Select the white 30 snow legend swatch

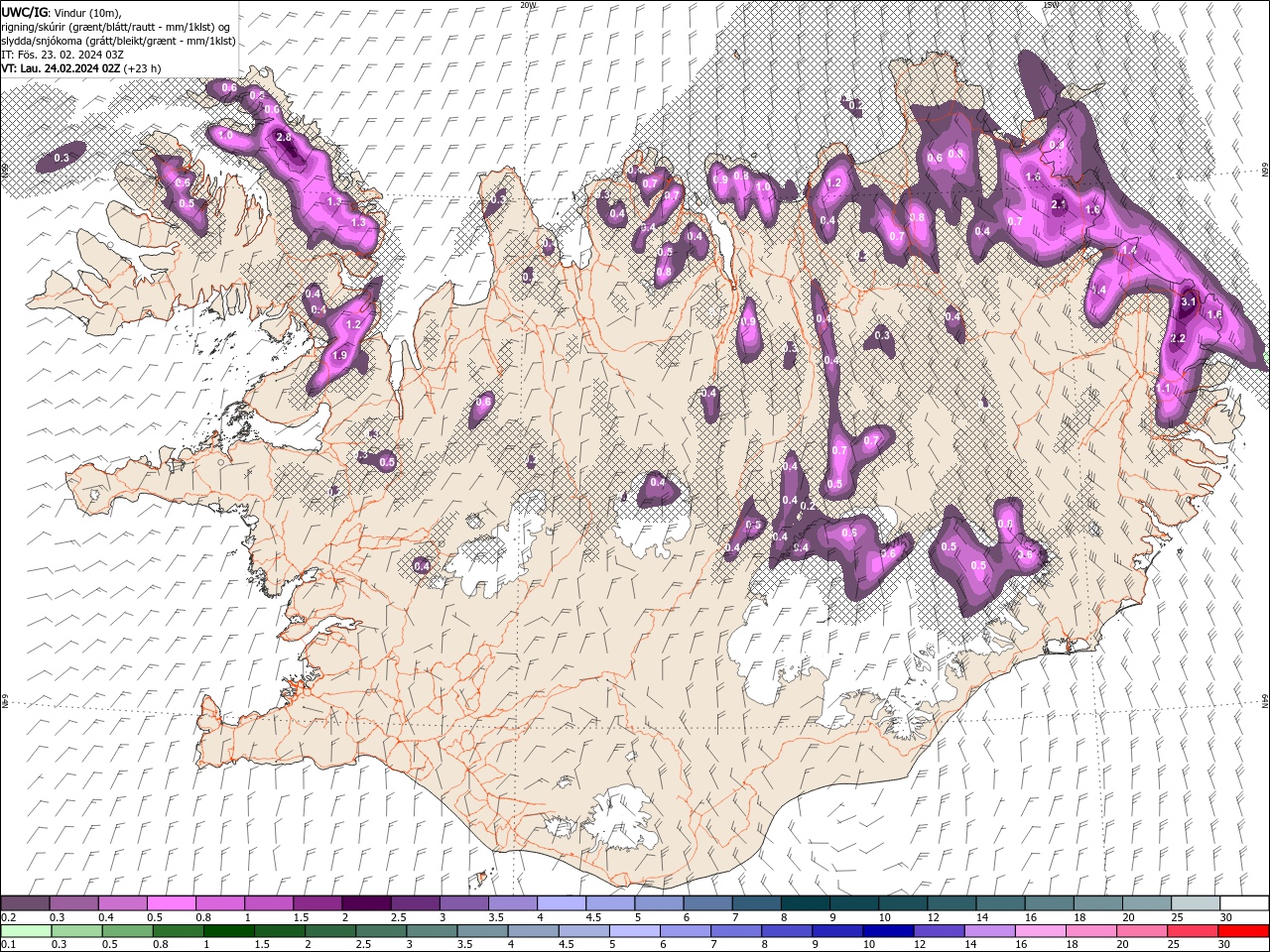click(1245, 902)
